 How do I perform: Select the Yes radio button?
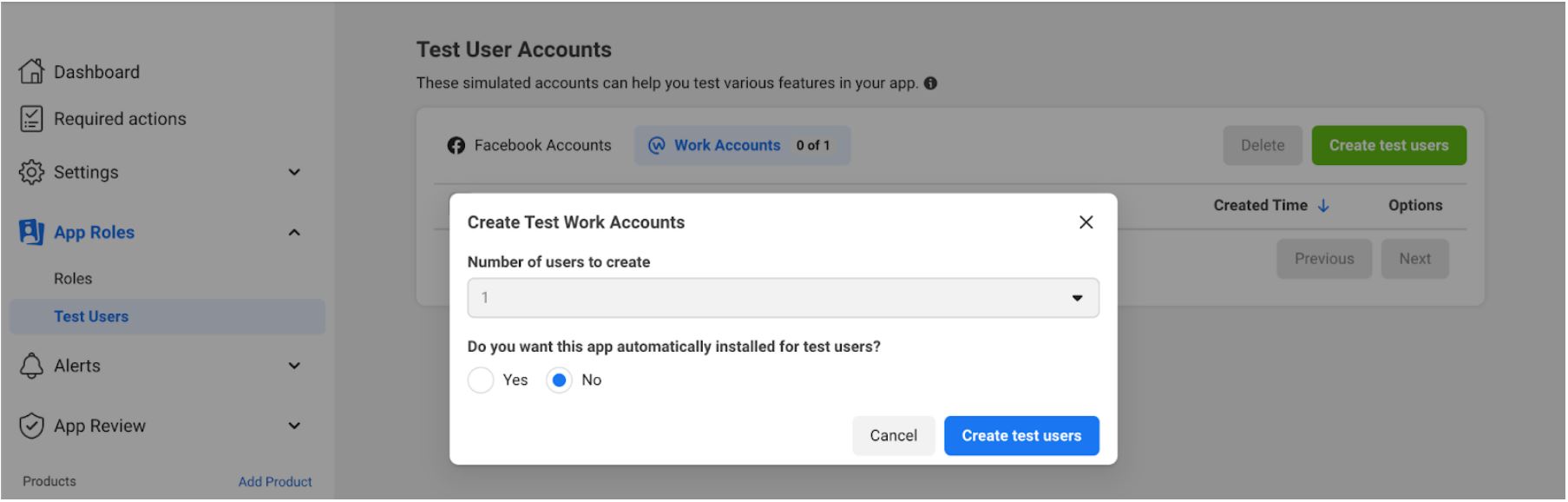click(481, 380)
